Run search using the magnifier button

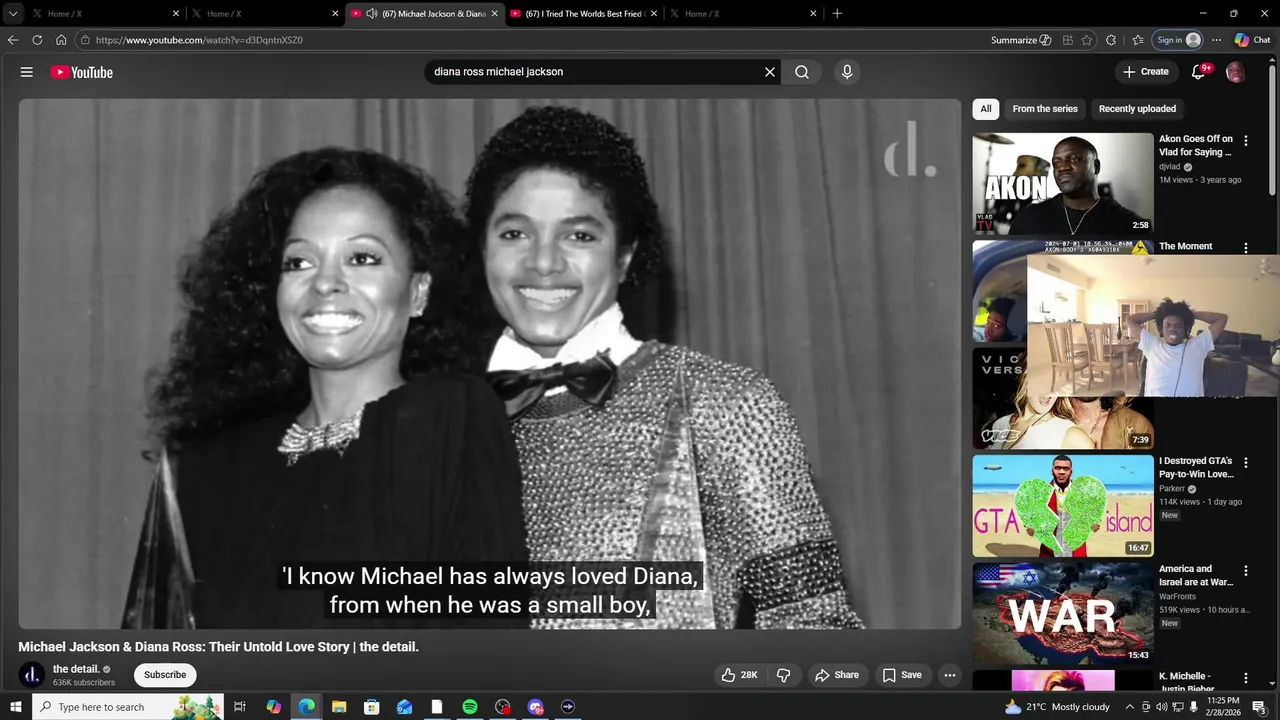(802, 72)
